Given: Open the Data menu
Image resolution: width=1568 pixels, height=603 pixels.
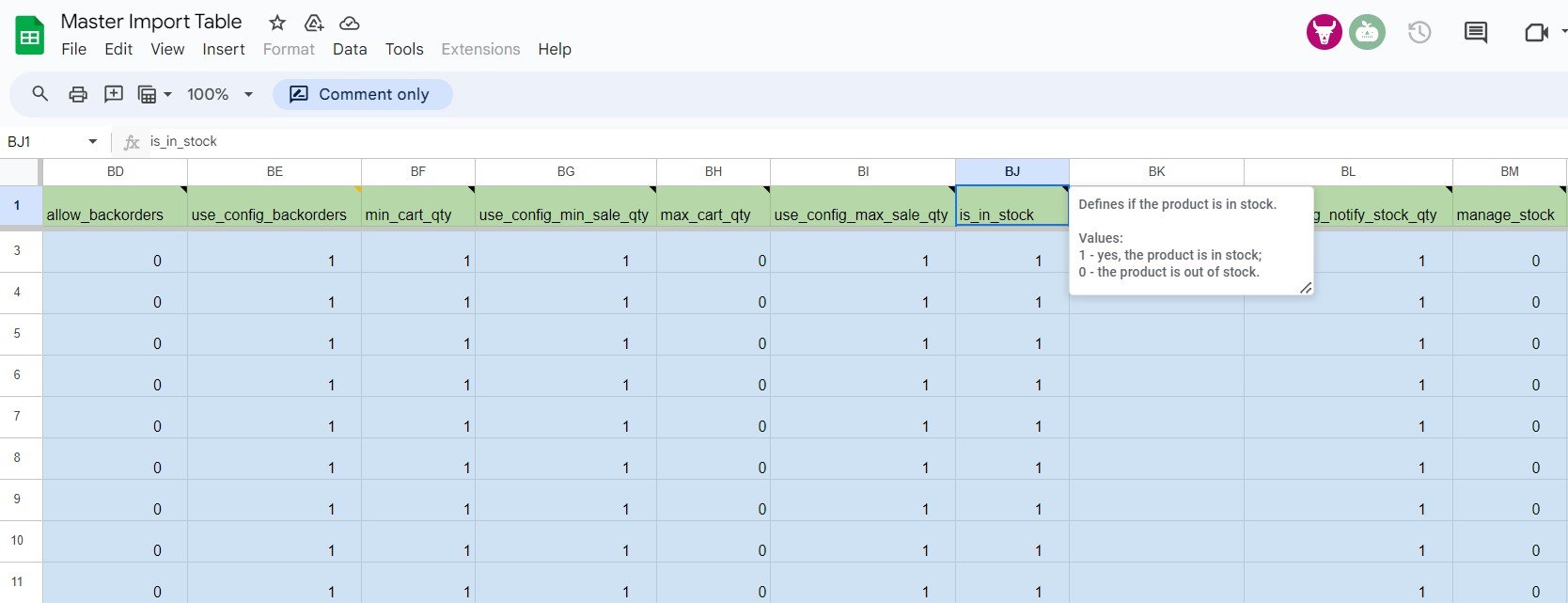Looking at the screenshot, I should (x=350, y=49).
